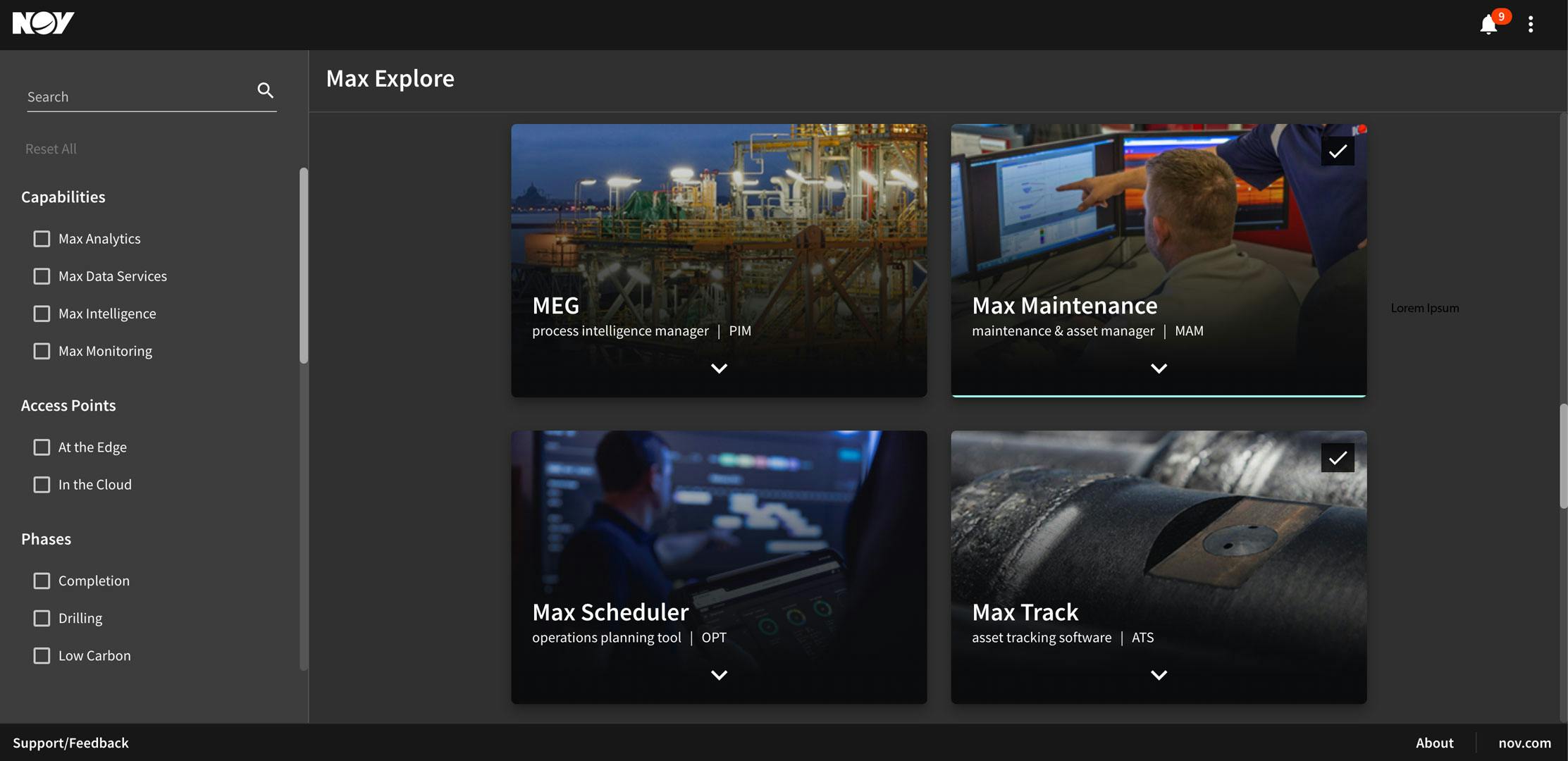Viewport: 1568px width, 761px height.
Task: Check the Max Monitoring checkbox
Action: pos(42,351)
